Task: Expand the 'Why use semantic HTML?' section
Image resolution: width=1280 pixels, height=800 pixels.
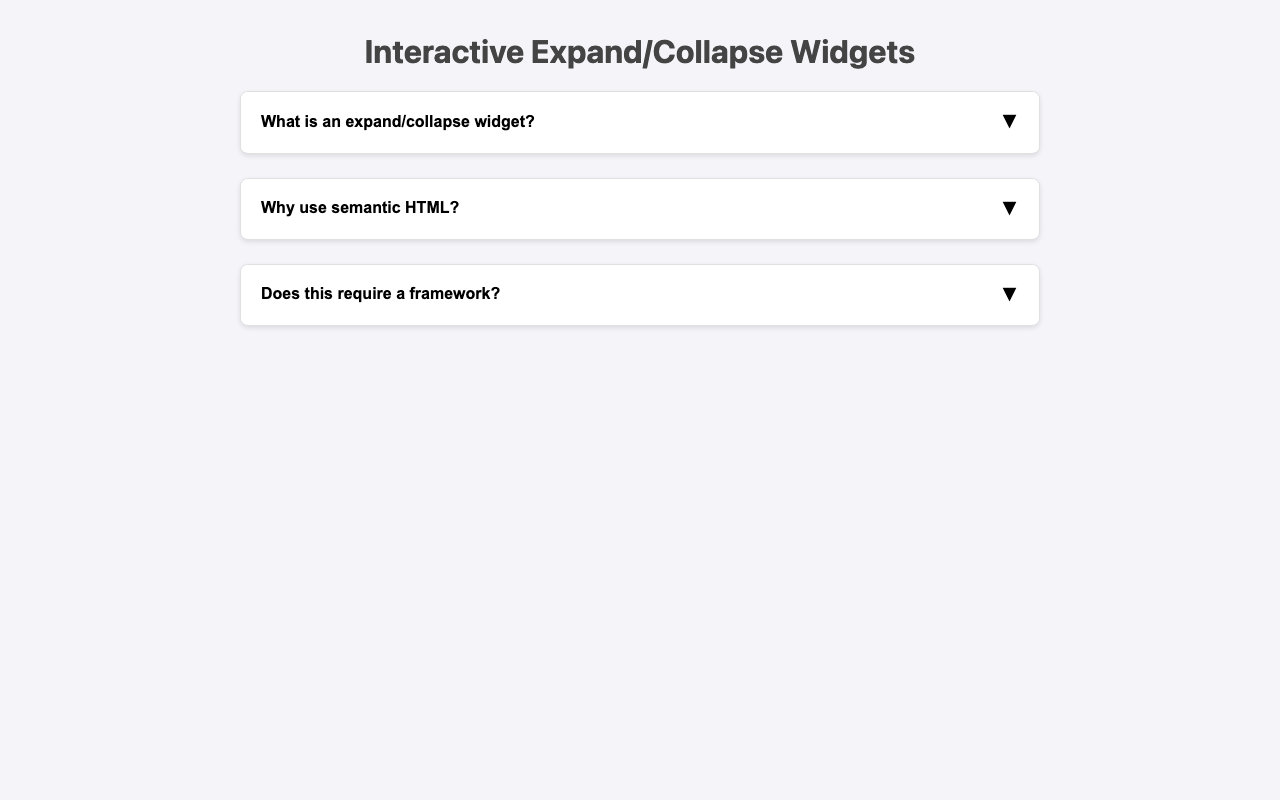Action: pyautogui.click(x=640, y=208)
